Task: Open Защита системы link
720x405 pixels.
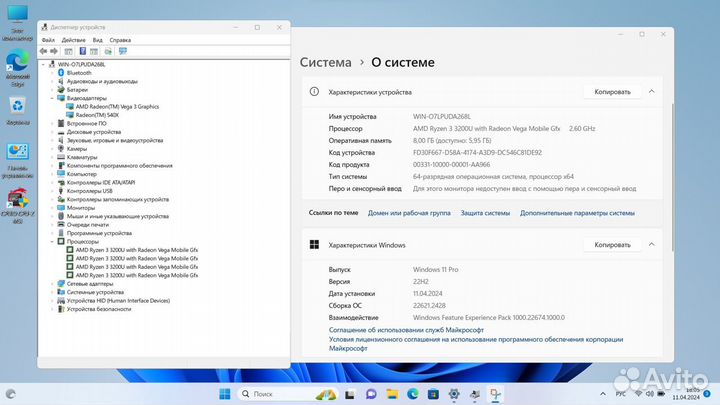Action: click(485, 213)
